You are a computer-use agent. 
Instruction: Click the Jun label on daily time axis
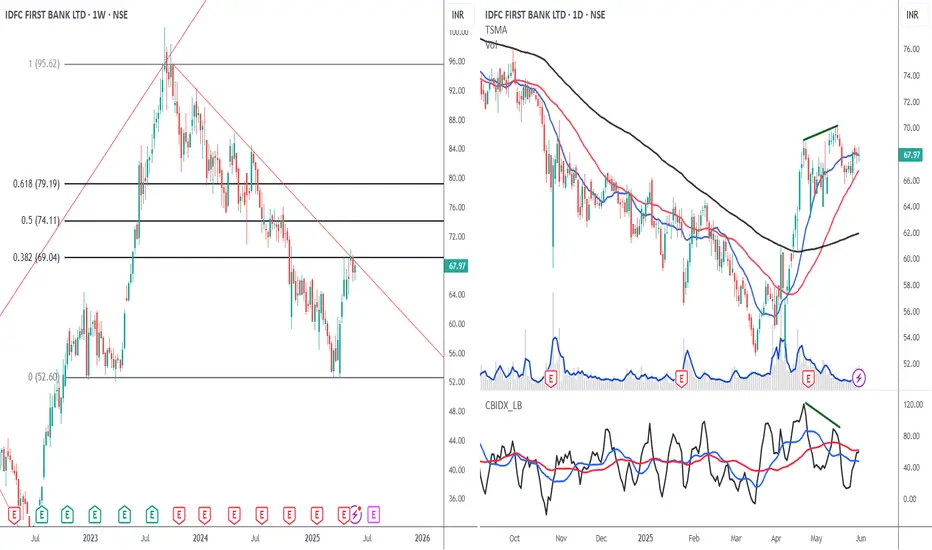pyautogui.click(x=861, y=538)
